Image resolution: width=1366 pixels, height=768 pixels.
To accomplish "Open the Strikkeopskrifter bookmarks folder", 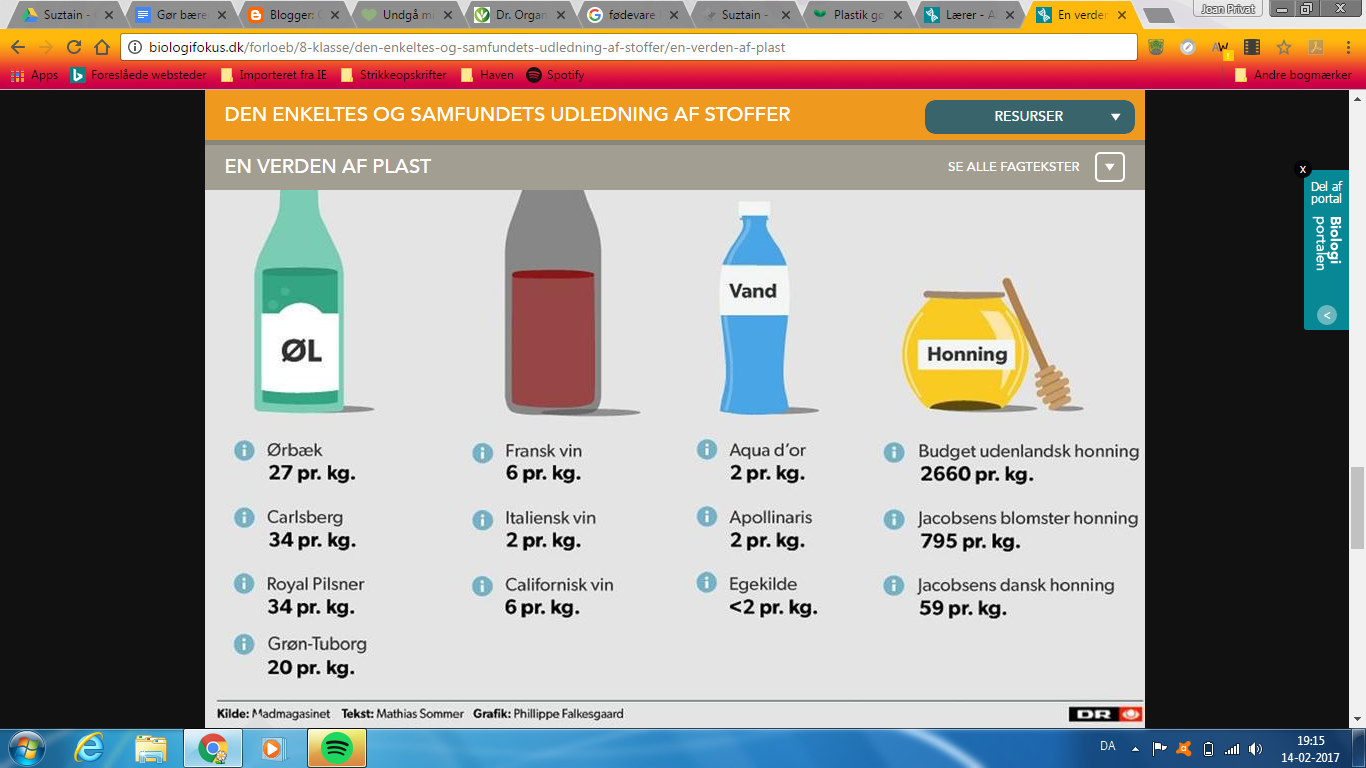I will (x=393, y=75).
